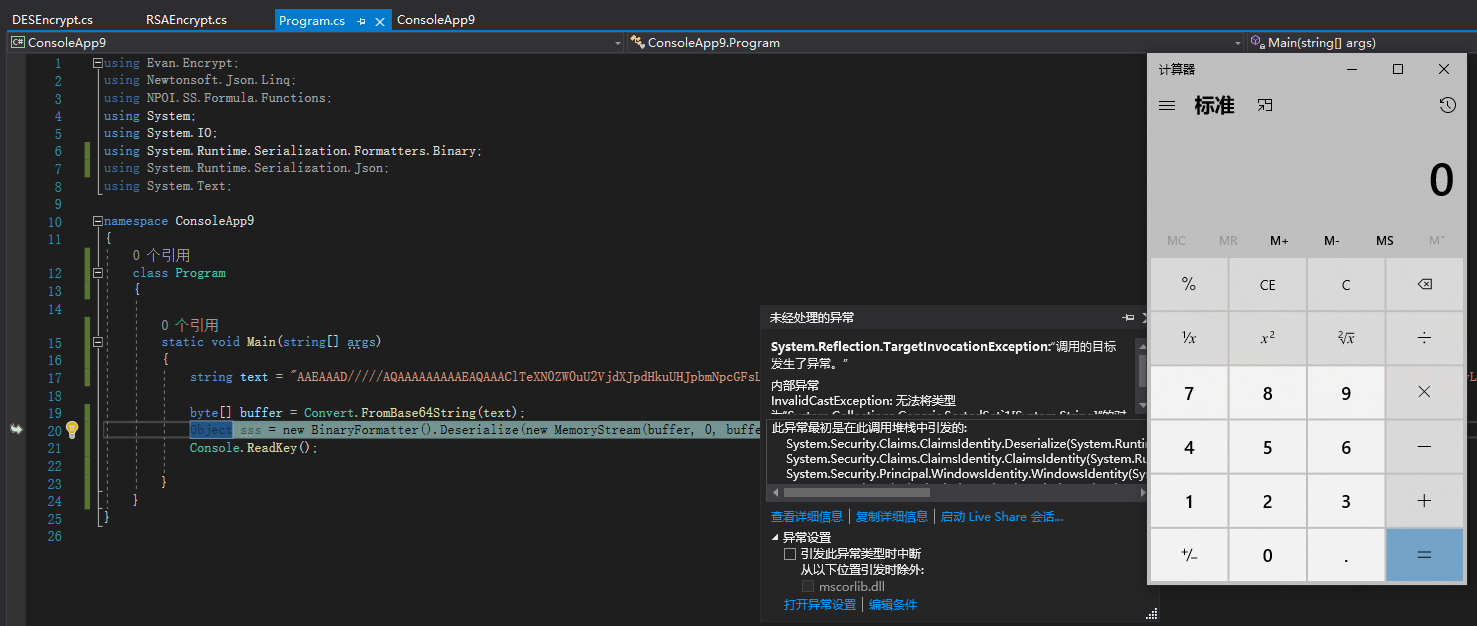
Task: Pin the unhandled exception popup
Action: click(1128, 317)
